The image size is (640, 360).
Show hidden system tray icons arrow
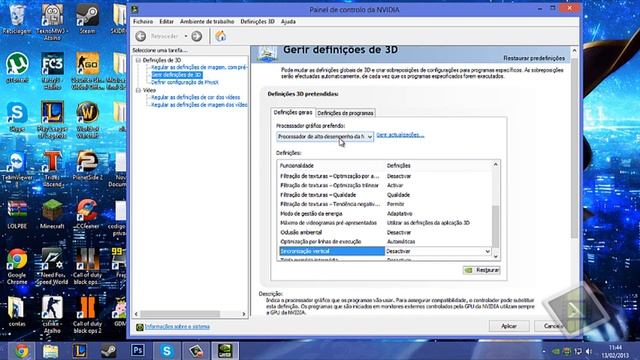click(x=544, y=351)
